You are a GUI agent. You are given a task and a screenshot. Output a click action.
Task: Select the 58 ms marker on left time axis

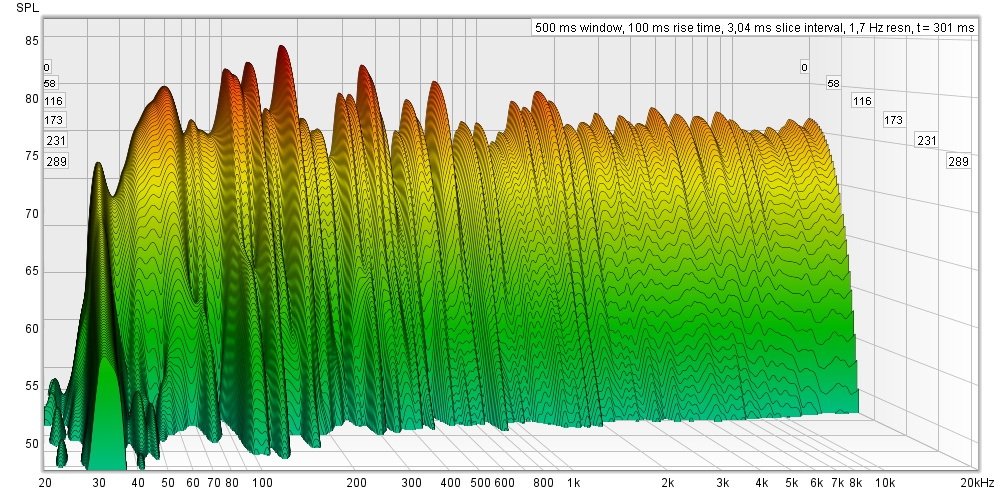(50, 84)
